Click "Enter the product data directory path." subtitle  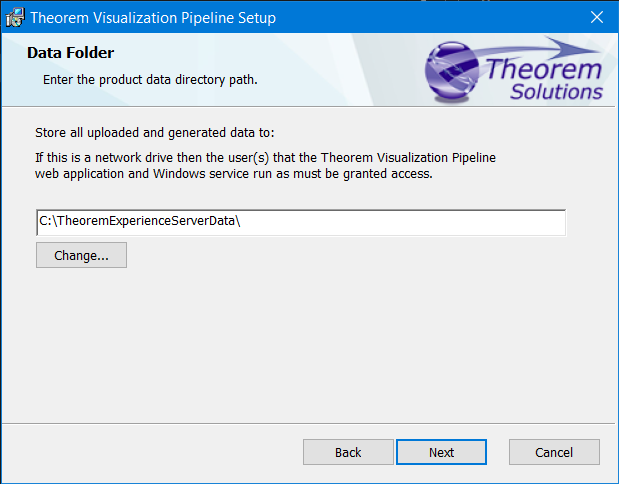coord(150,79)
